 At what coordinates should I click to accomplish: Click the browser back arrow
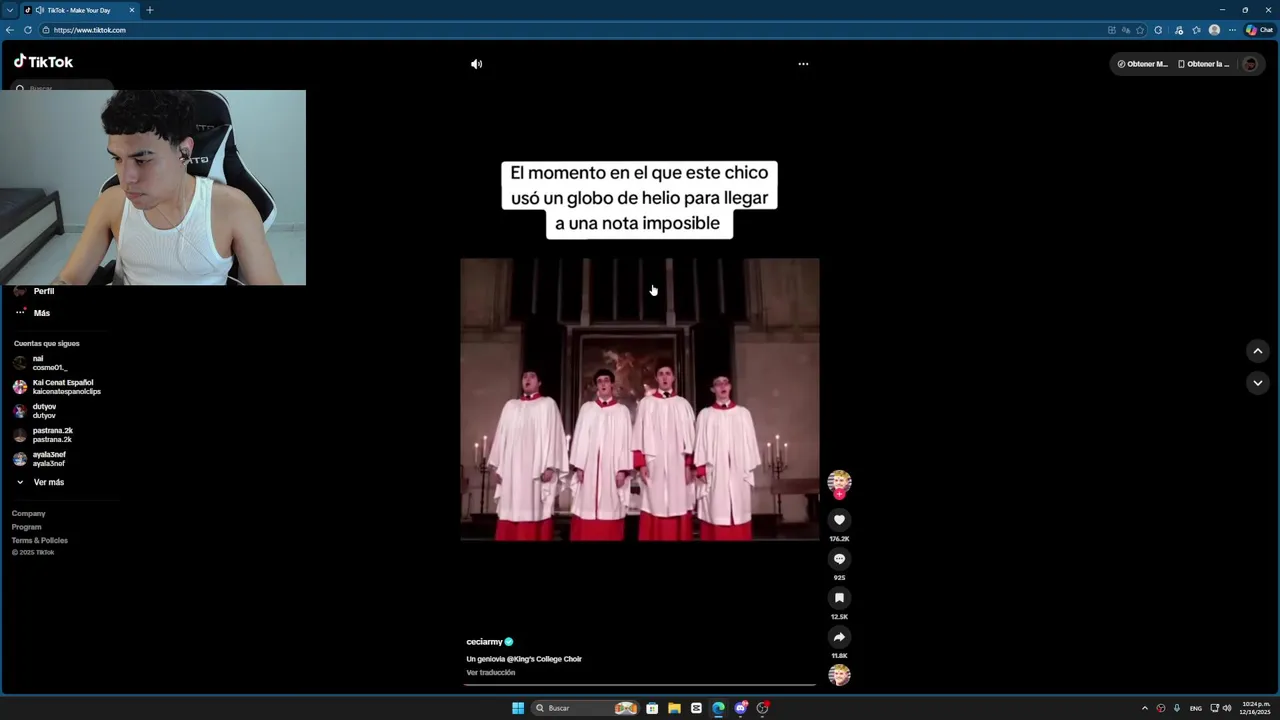click(x=10, y=30)
